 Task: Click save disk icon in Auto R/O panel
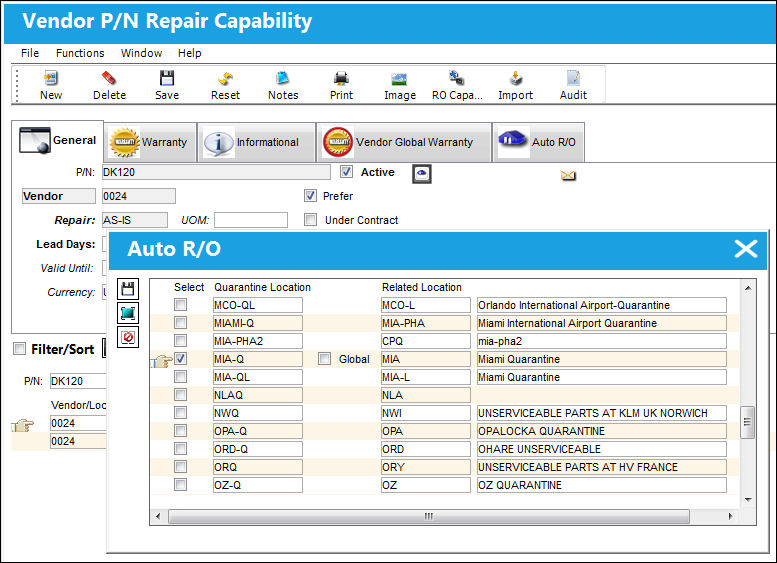click(128, 288)
